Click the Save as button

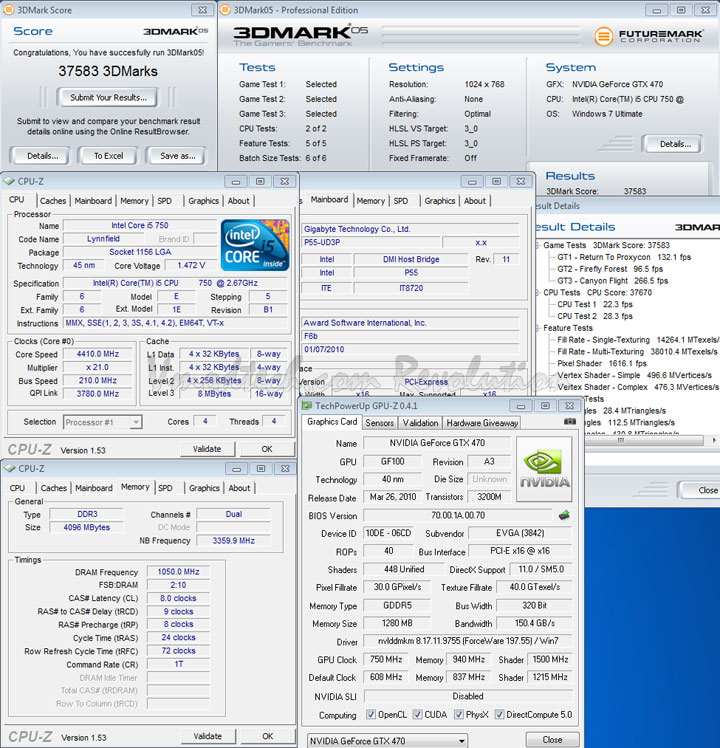tap(177, 156)
